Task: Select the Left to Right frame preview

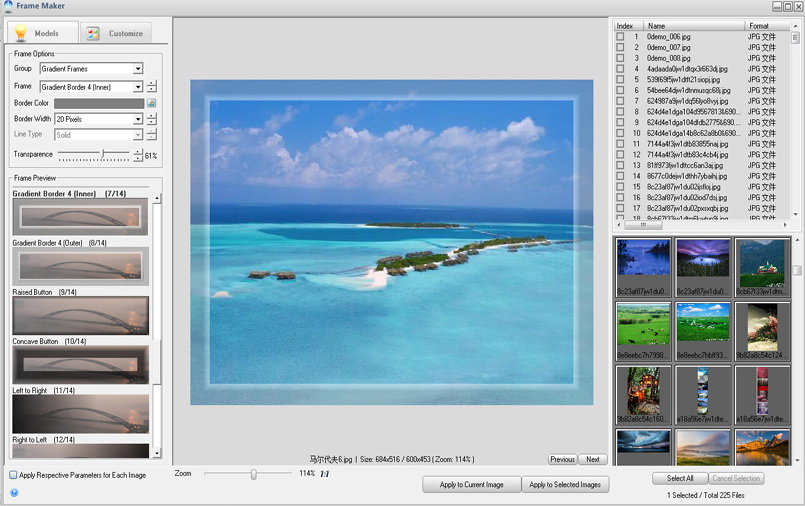Action: pyautogui.click(x=80, y=413)
